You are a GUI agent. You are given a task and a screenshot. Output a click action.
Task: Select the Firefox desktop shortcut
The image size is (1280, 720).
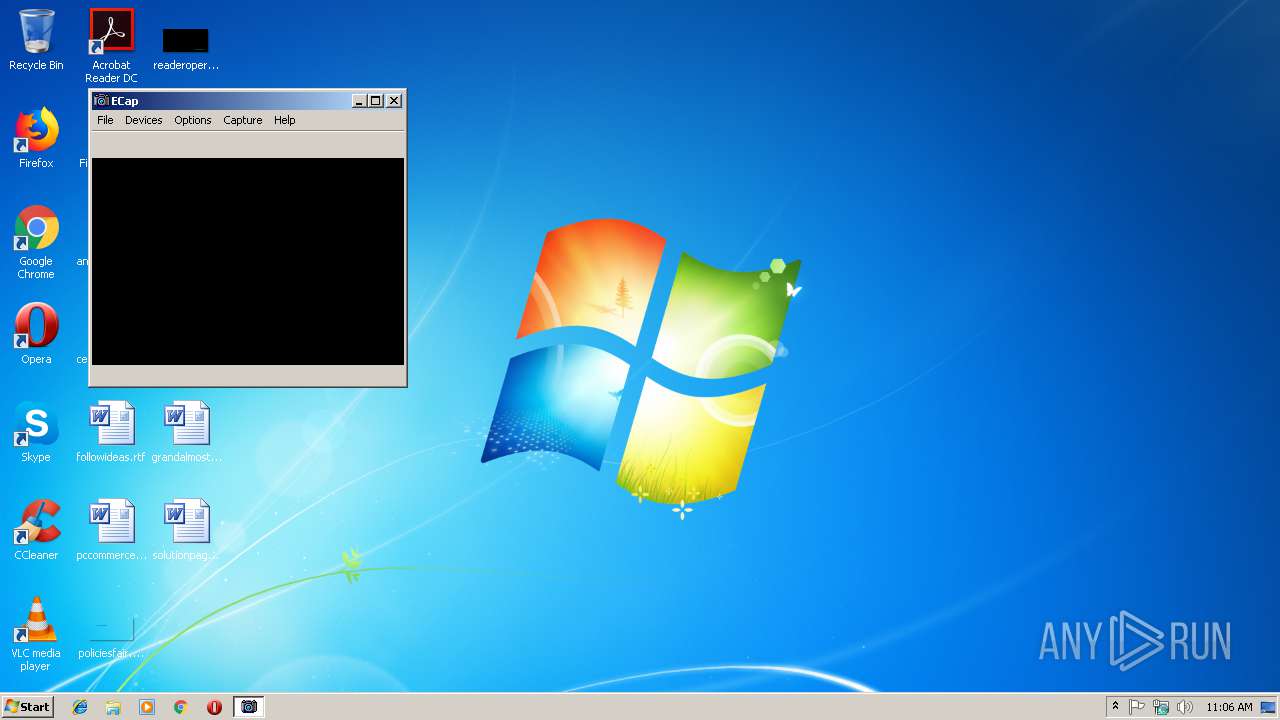point(36,138)
